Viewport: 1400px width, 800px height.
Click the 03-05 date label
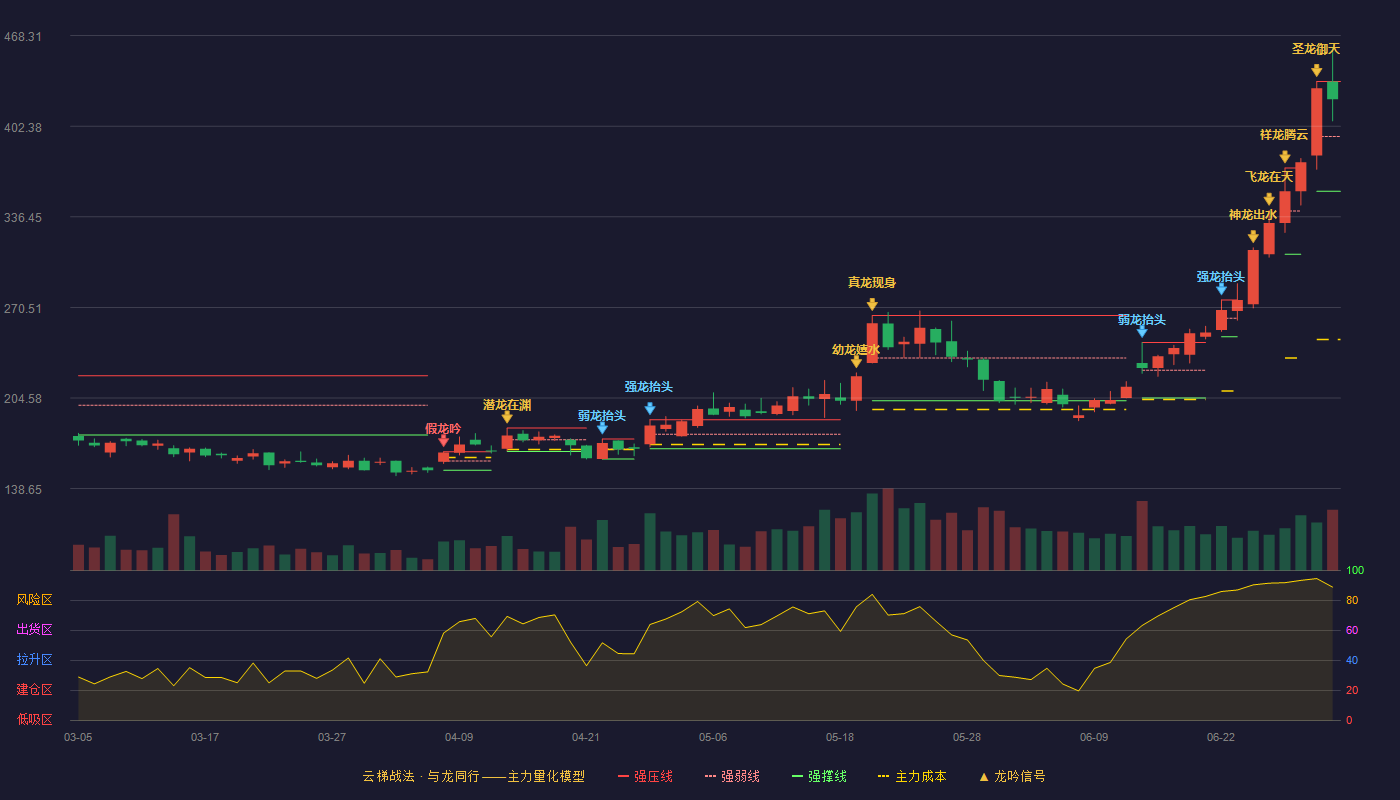click(x=78, y=737)
